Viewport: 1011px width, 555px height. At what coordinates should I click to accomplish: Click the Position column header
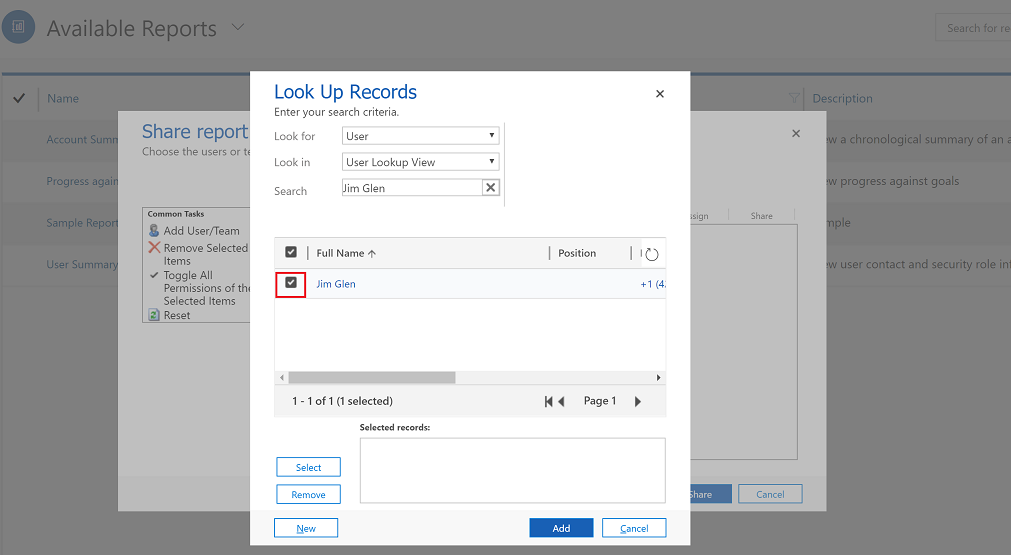tap(577, 253)
